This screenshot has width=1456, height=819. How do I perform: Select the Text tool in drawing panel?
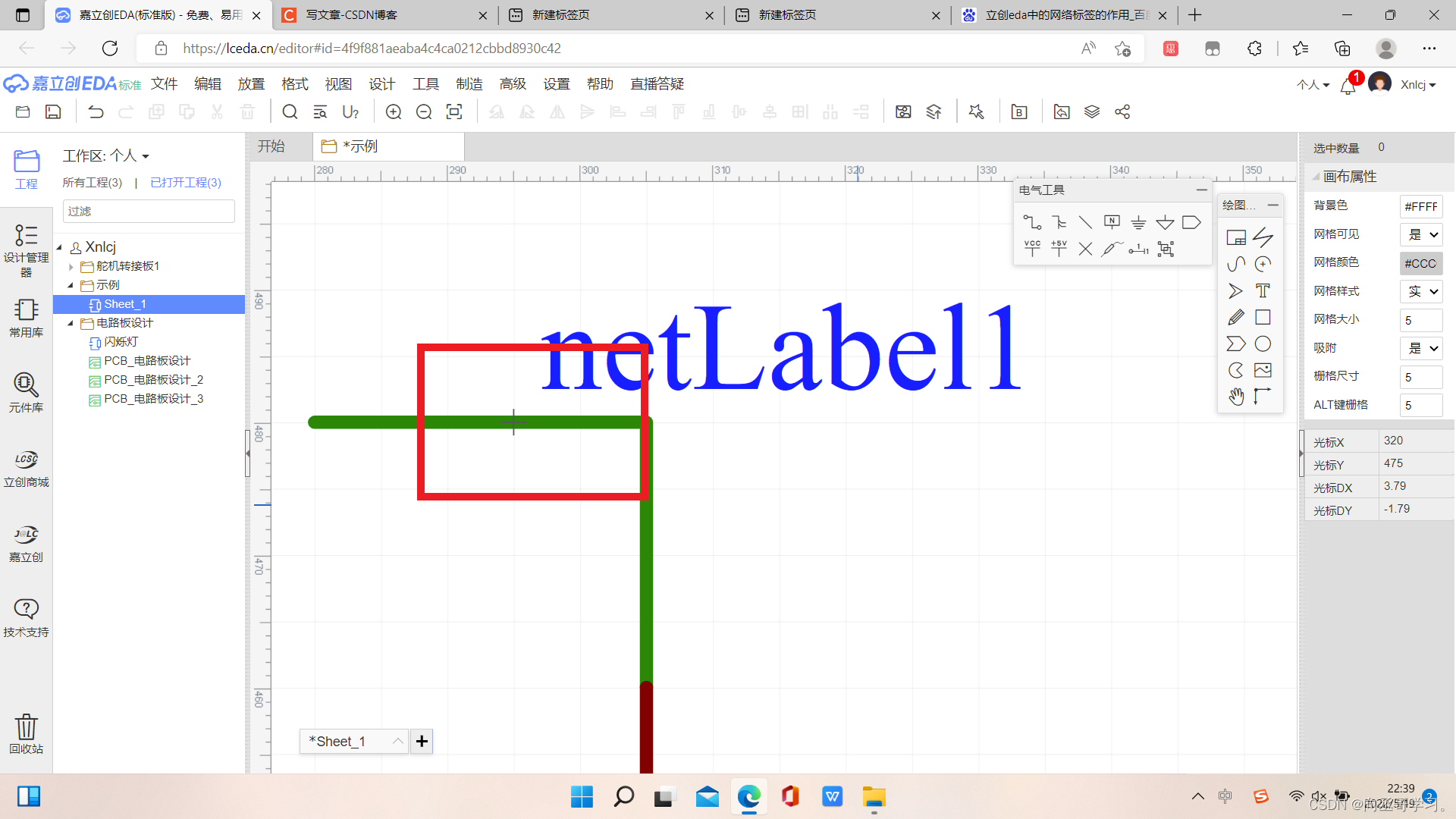(x=1263, y=291)
